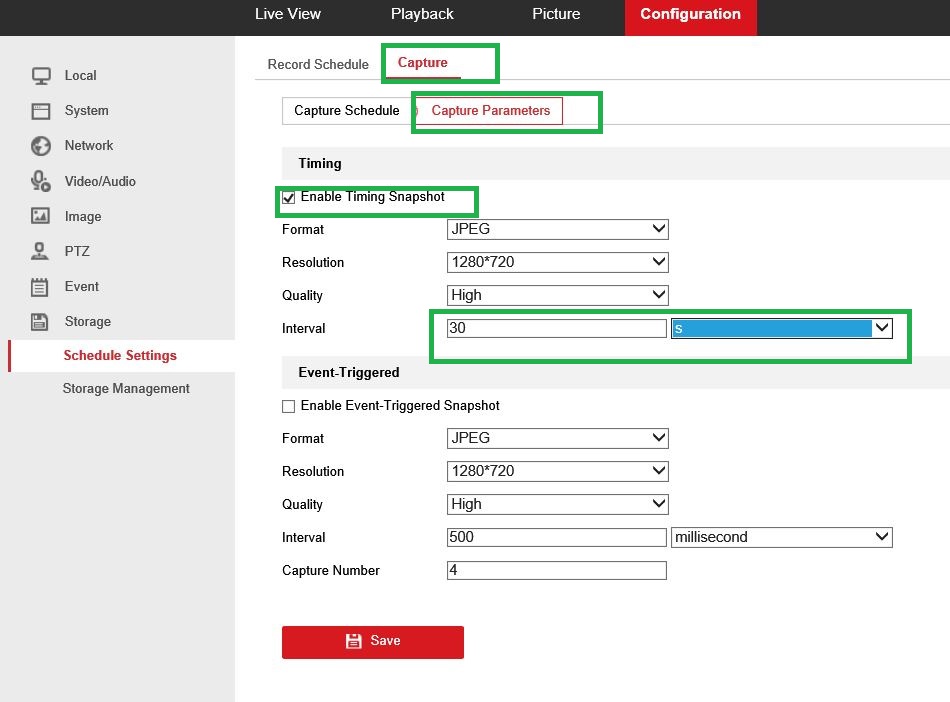Click Event-Triggered Interval field showing 500
The image size is (950, 702).
tap(557, 537)
